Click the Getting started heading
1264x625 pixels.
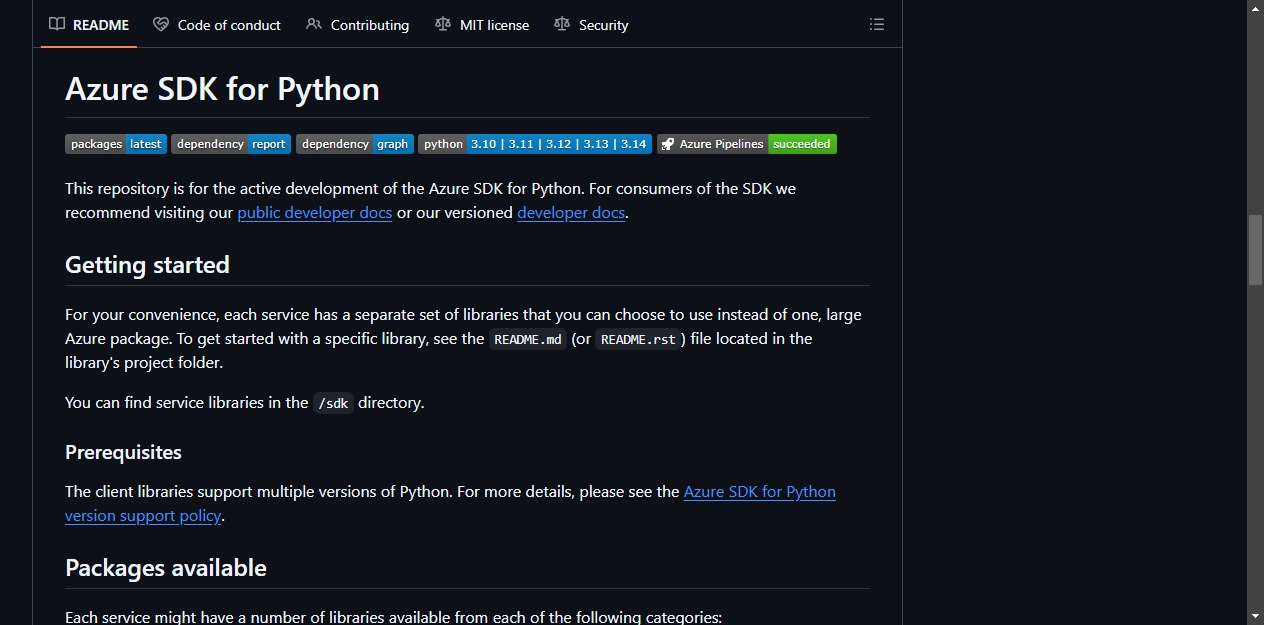147,265
